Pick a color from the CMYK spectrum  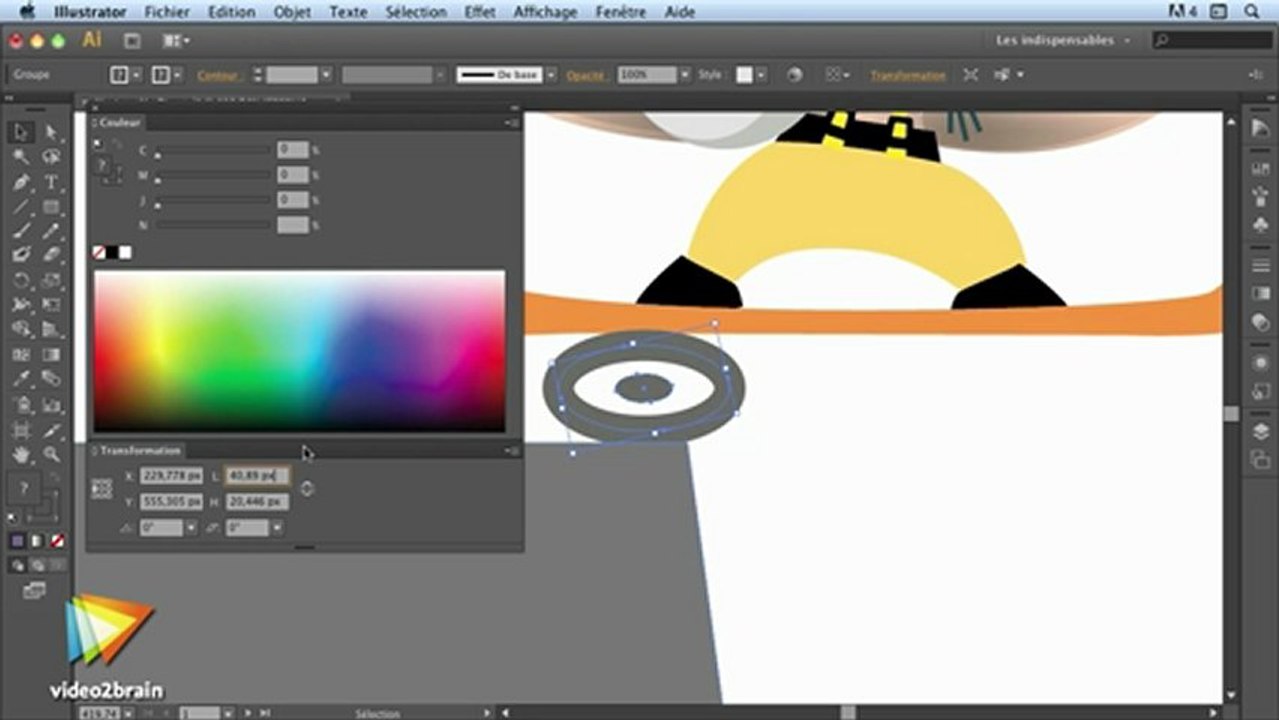pyautogui.click(x=299, y=350)
